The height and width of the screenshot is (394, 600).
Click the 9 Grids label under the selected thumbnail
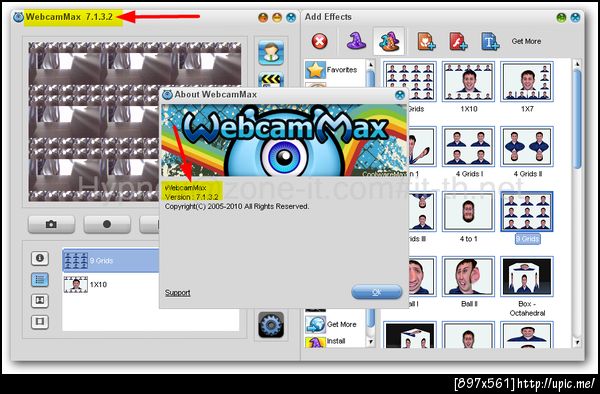coord(527,239)
